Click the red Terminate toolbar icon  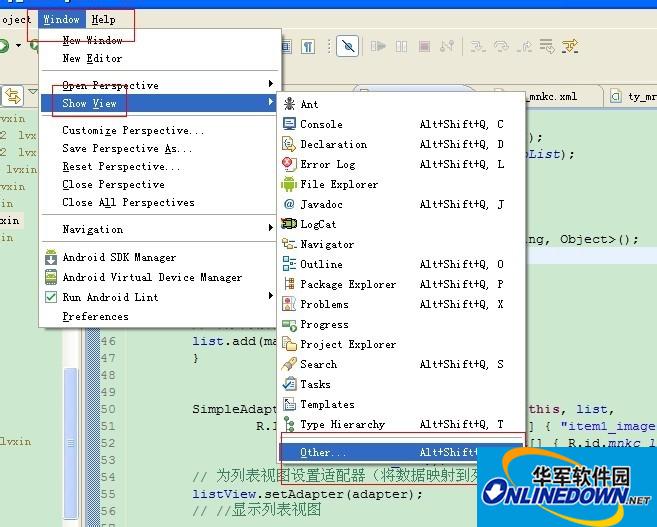coord(424,46)
